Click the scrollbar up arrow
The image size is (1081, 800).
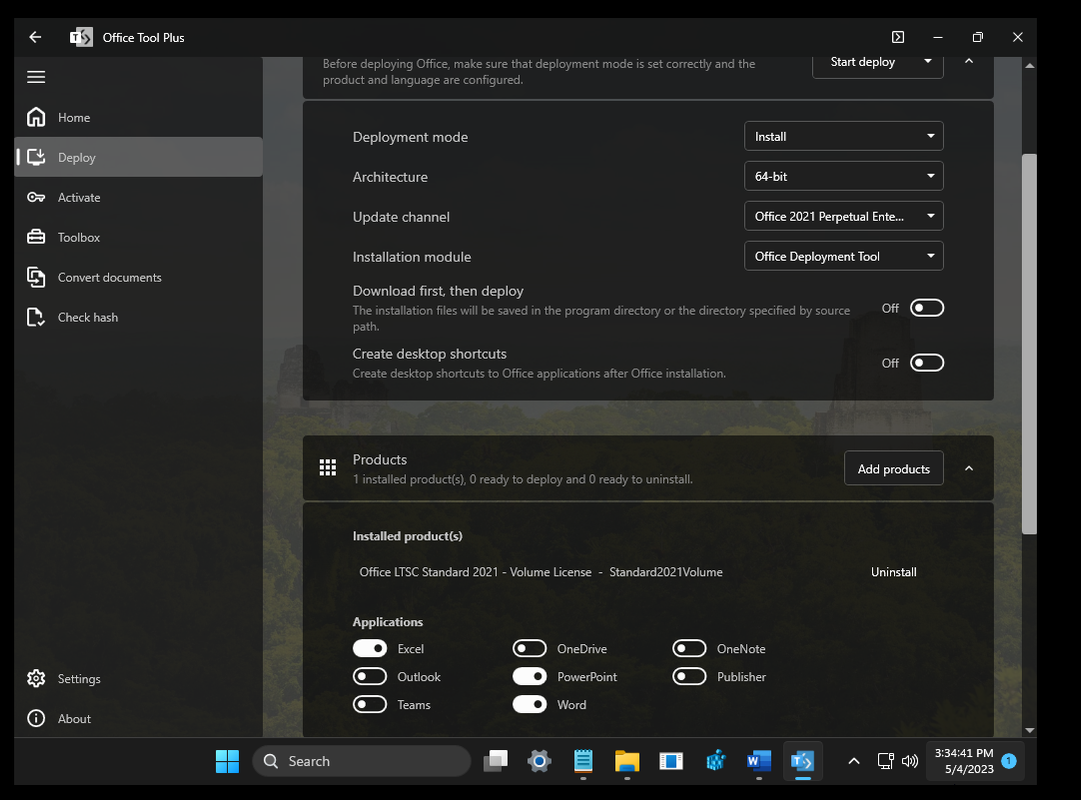click(1029, 66)
